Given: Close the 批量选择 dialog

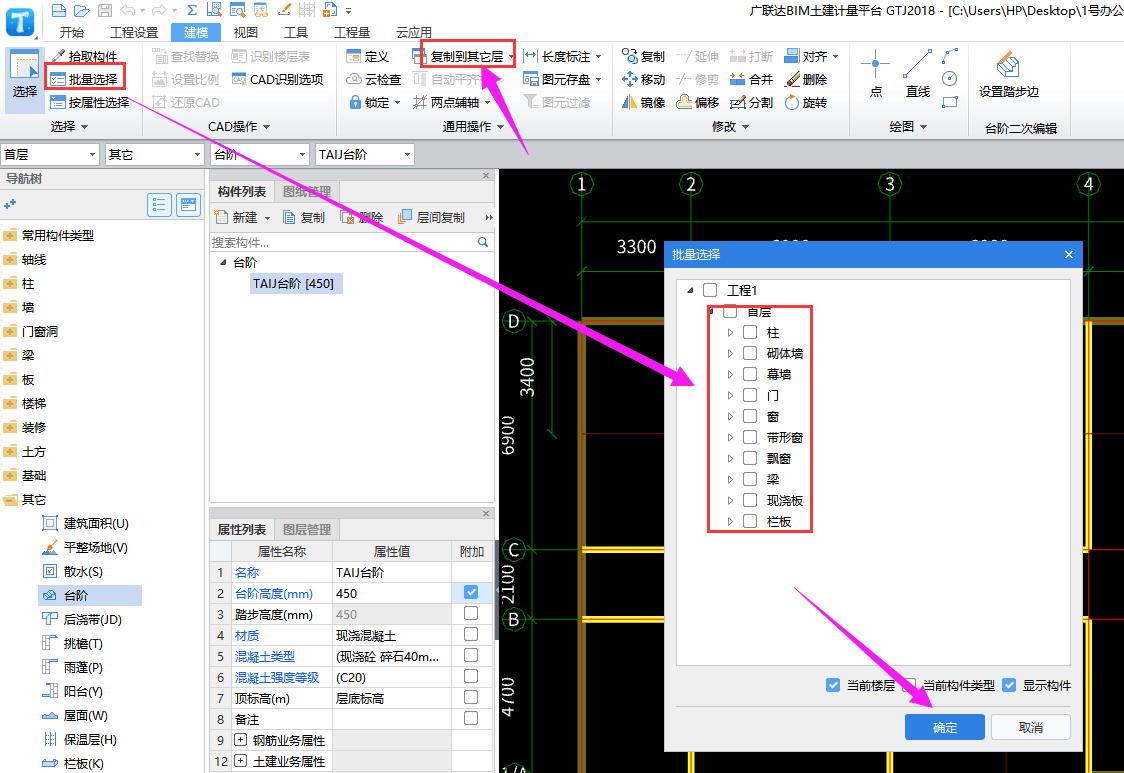Looking at the screenshot, I should [1069, 254].
